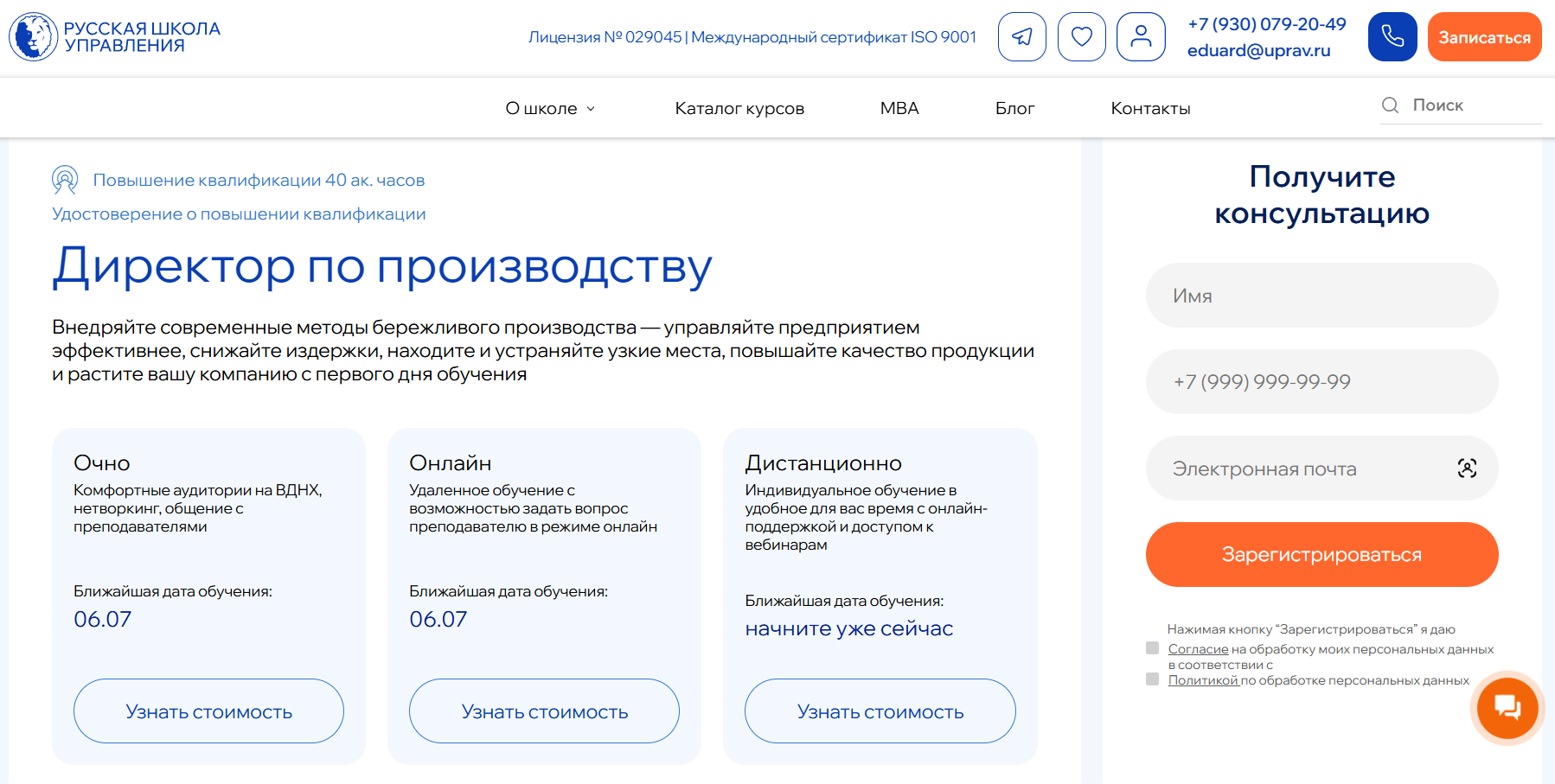Image resolution: width=1555 pixels, height=784 pixels.
Task: Click the contact-scan icon in the email field
Action: click(1467, 468)
